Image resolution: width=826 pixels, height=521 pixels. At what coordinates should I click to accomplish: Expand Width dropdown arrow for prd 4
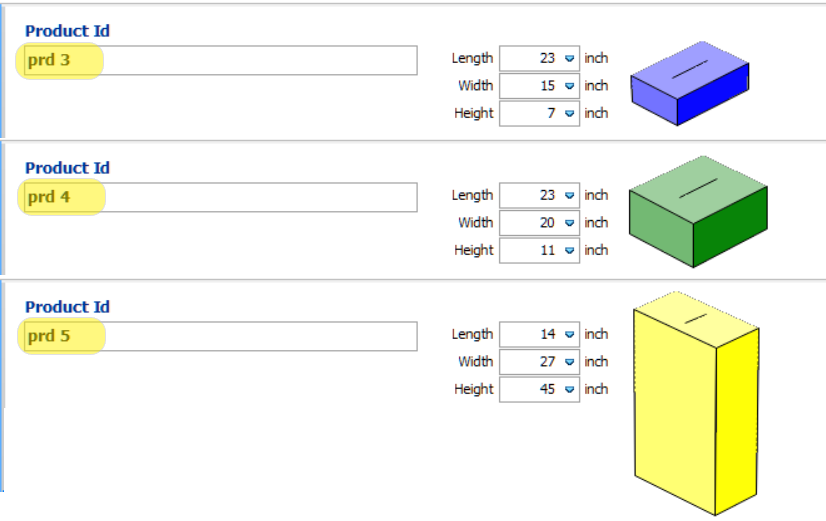point(569,223)
